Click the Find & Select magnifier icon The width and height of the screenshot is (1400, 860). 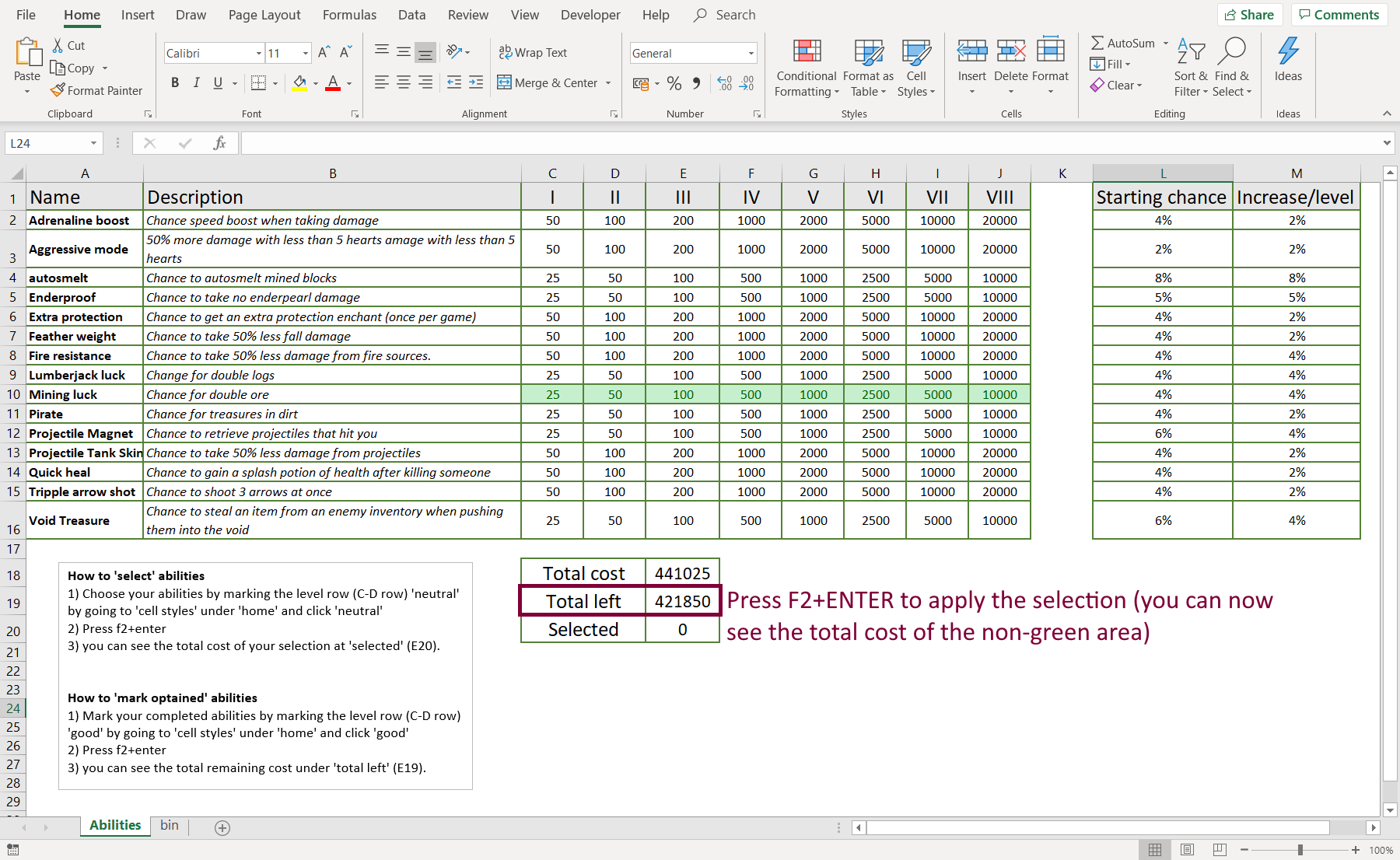tap(1232, 51)
